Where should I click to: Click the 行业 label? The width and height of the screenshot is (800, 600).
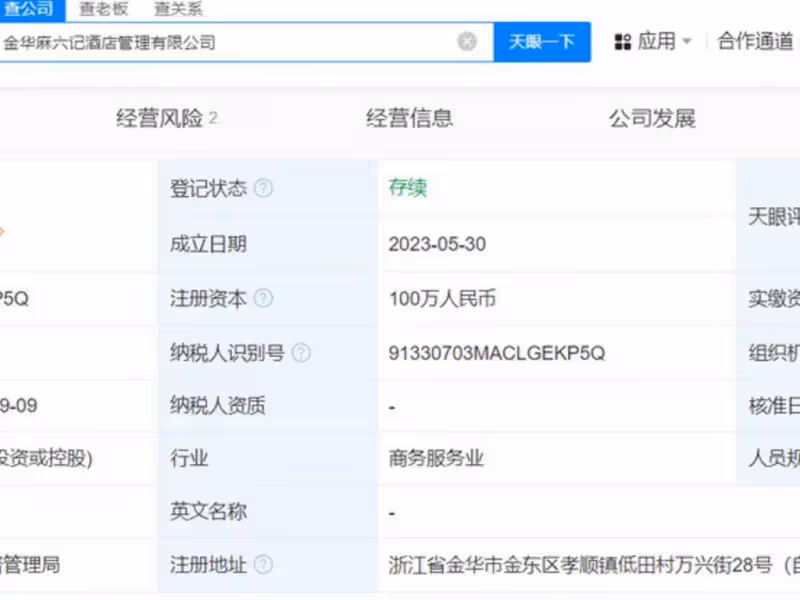point(189,458)
